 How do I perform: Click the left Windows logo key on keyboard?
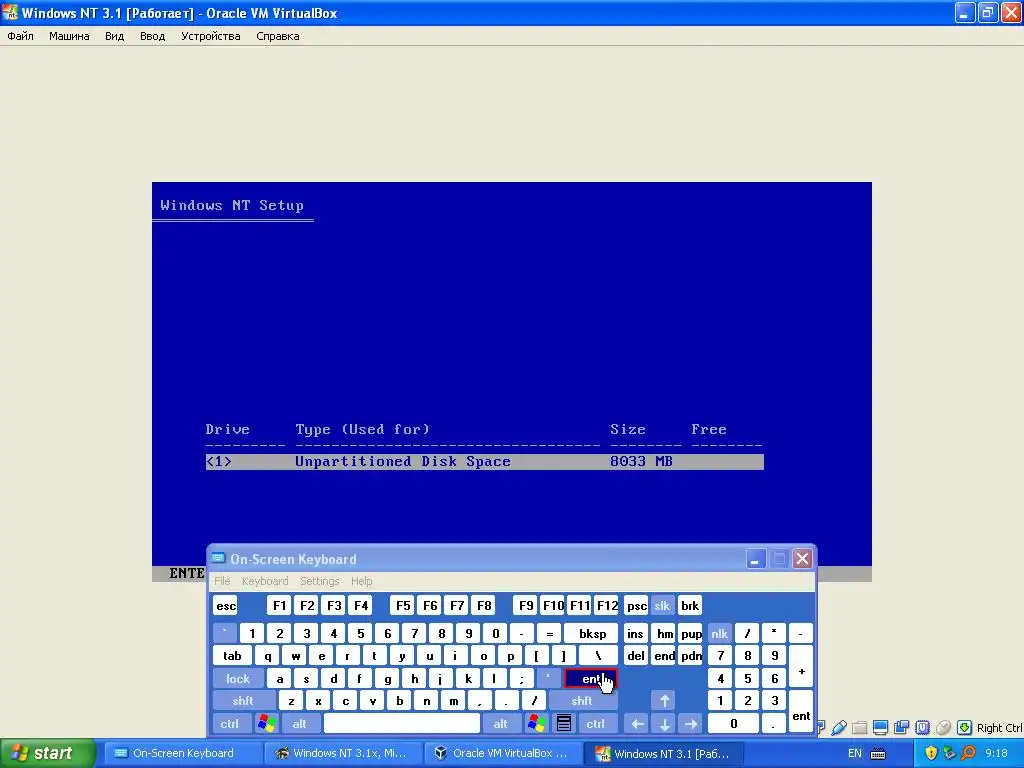tap(266, 723)
